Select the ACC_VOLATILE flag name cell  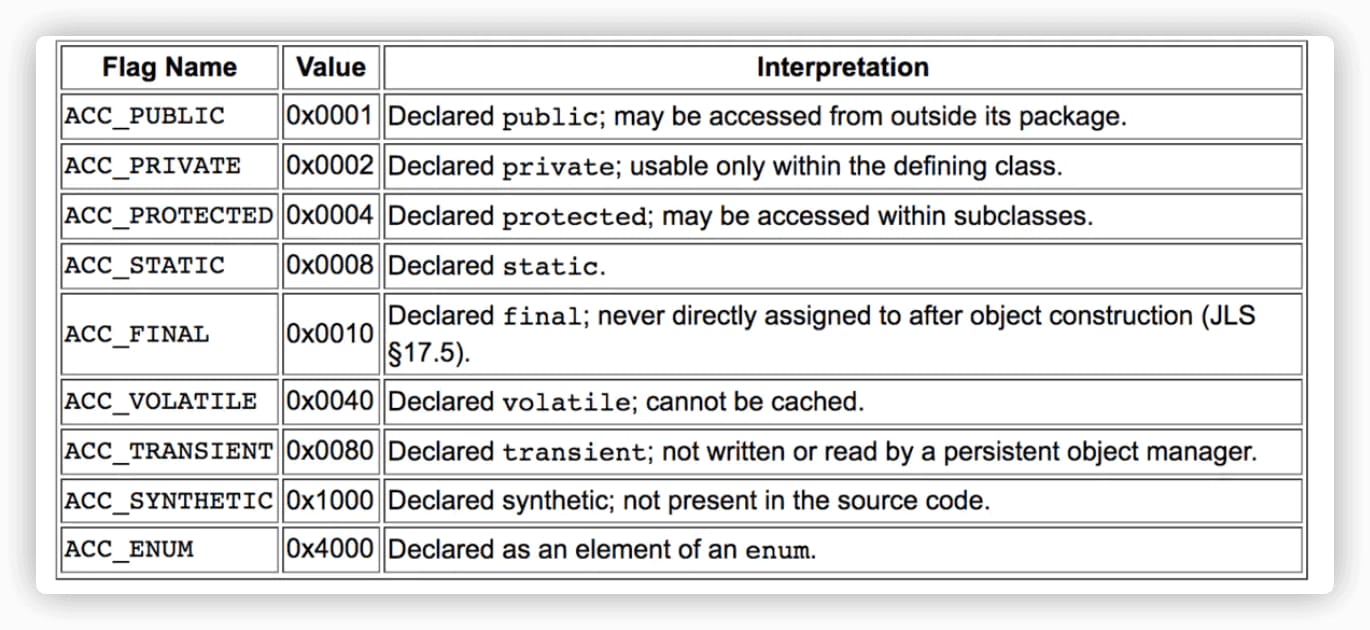point(169,402)
